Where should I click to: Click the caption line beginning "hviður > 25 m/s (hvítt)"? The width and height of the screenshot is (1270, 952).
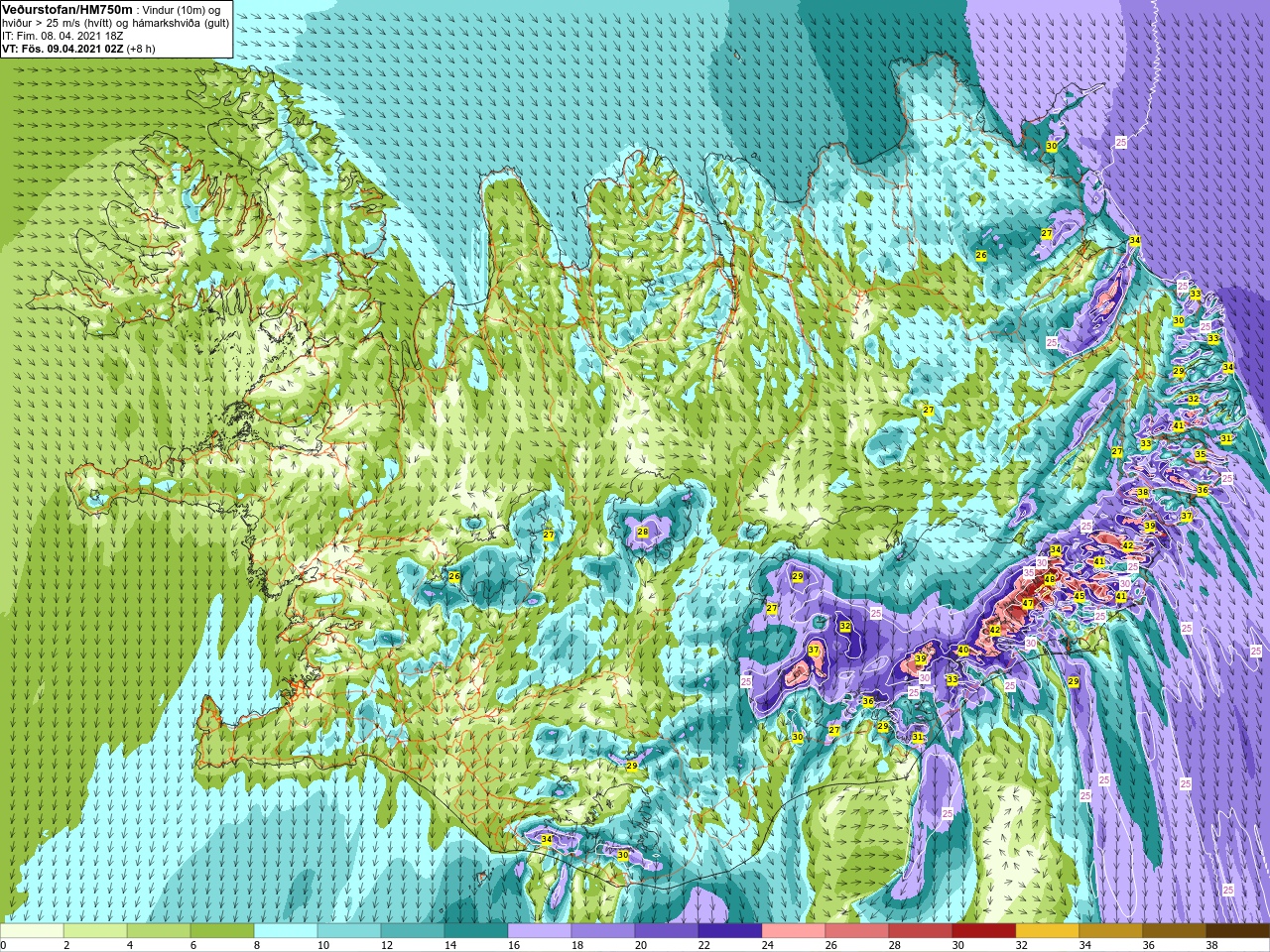pyautogui.click(x=115, y=23)
